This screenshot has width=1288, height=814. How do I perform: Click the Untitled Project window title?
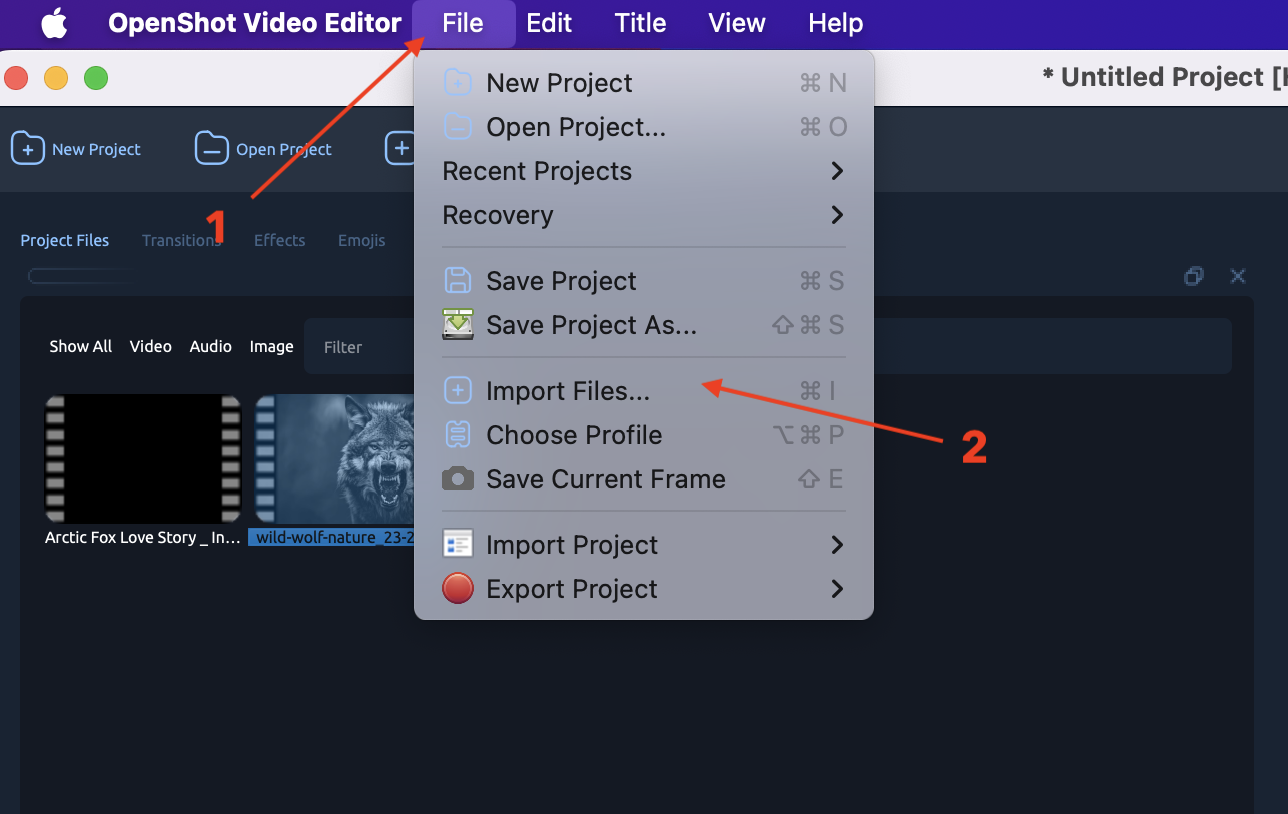coord(1164,77)
